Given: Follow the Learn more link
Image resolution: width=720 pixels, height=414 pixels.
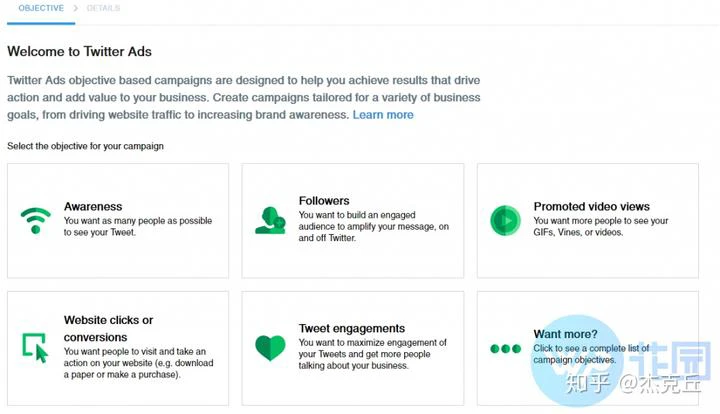Looking at the screenshot, I should coord(383,115).
